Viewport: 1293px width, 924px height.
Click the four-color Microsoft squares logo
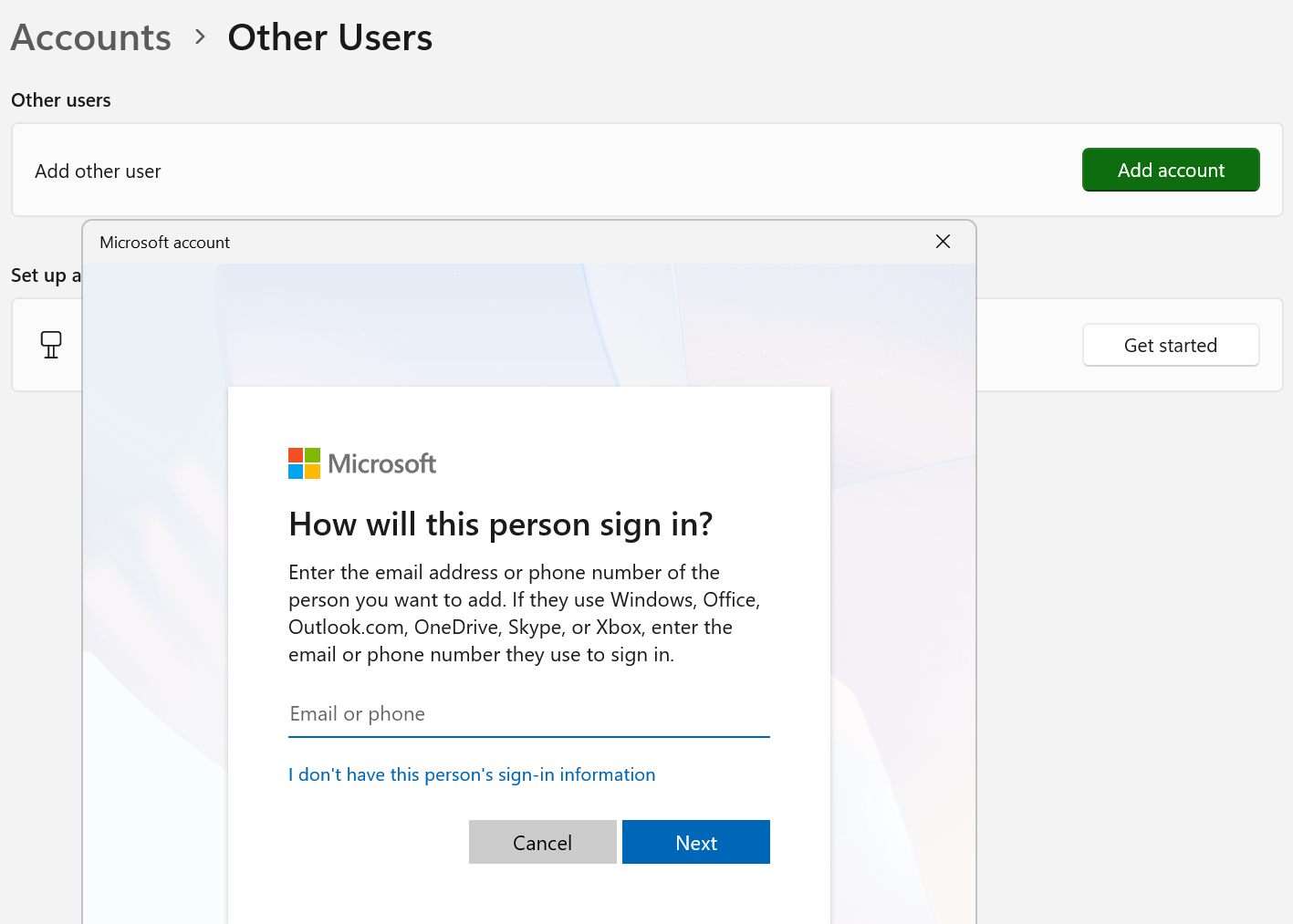[304, 463]
